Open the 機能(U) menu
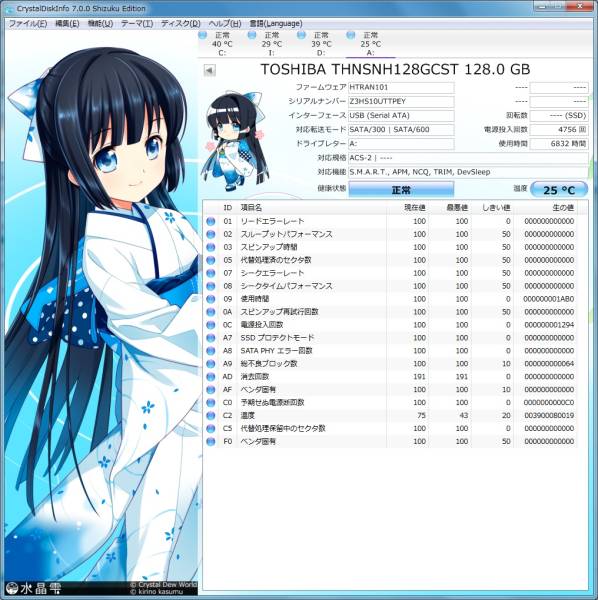 100,24
